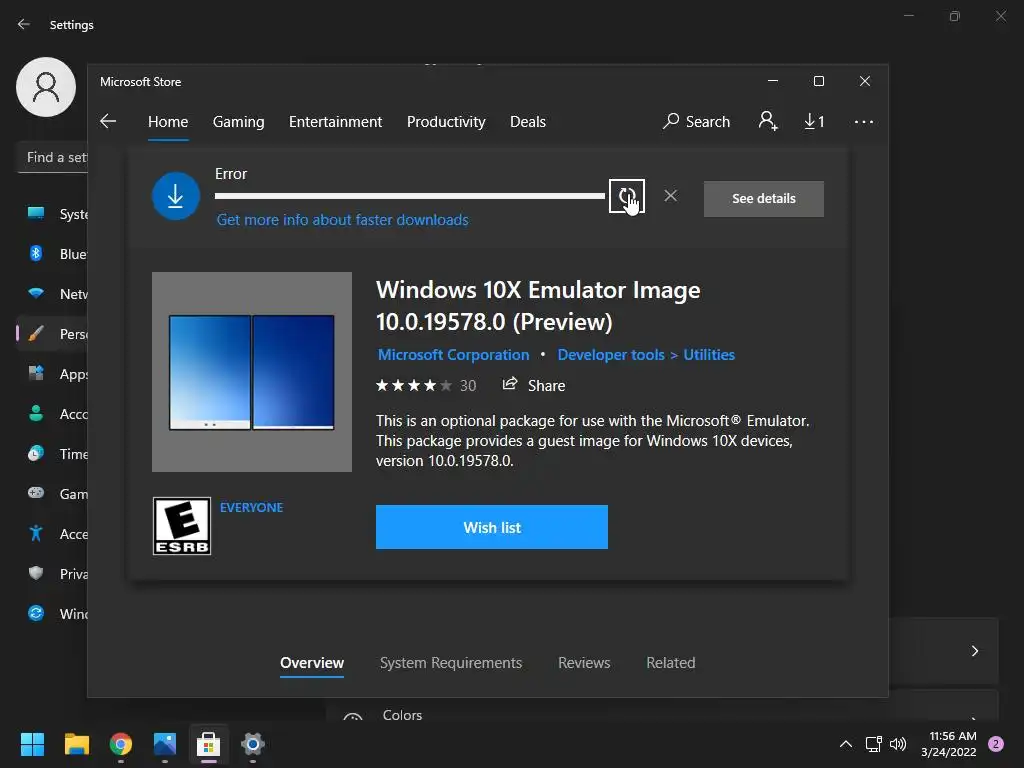Open Personalization in Settings sidebar

click(54, 334)
